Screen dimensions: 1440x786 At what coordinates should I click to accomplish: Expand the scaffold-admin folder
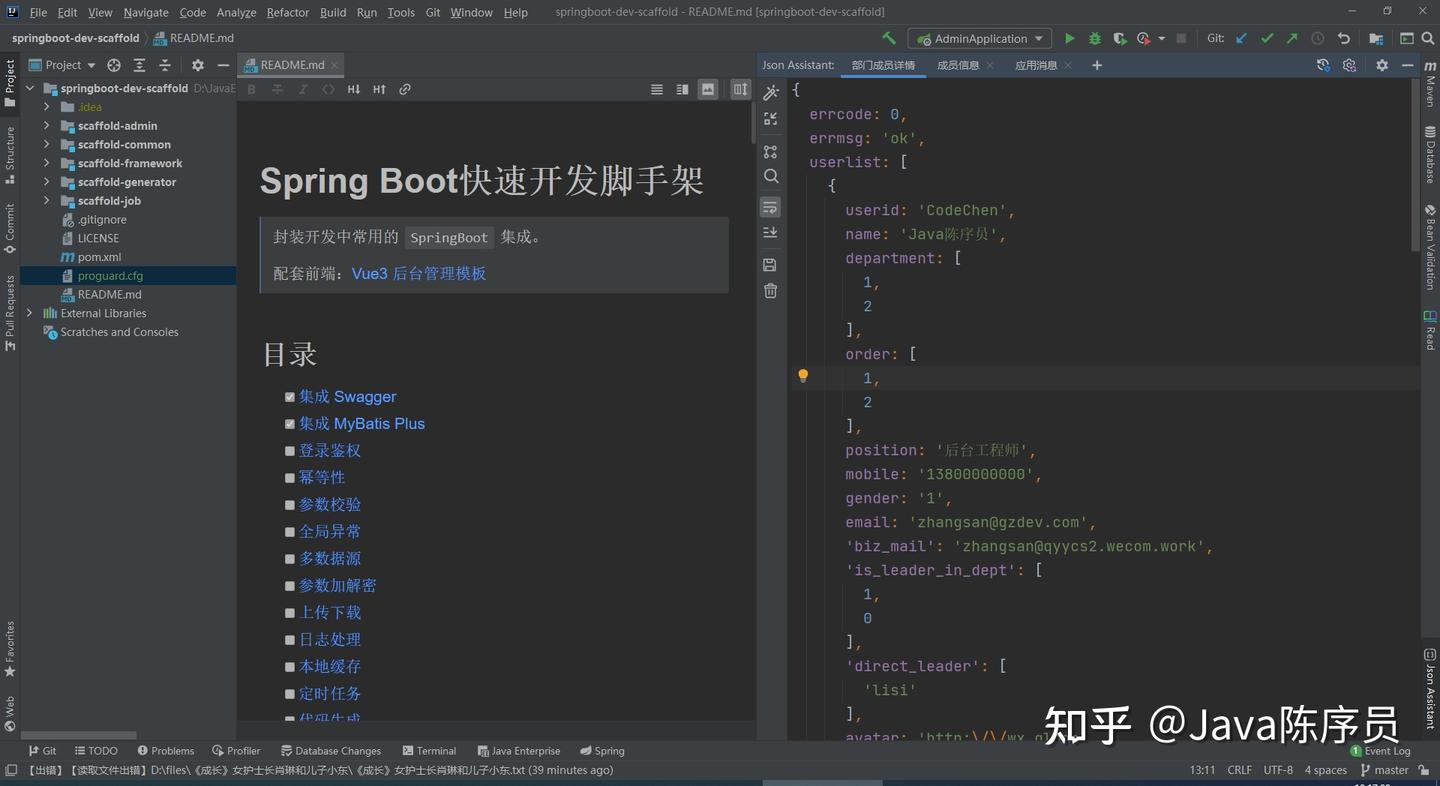click(46, 126)
